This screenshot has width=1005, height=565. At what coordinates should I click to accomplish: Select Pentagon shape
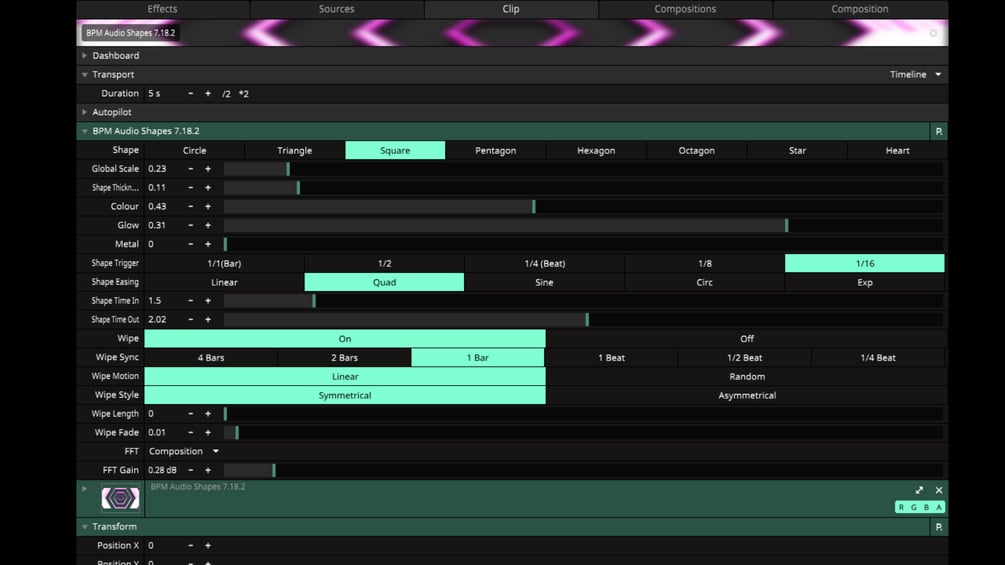pyautogui.click(x=495, y=151)
